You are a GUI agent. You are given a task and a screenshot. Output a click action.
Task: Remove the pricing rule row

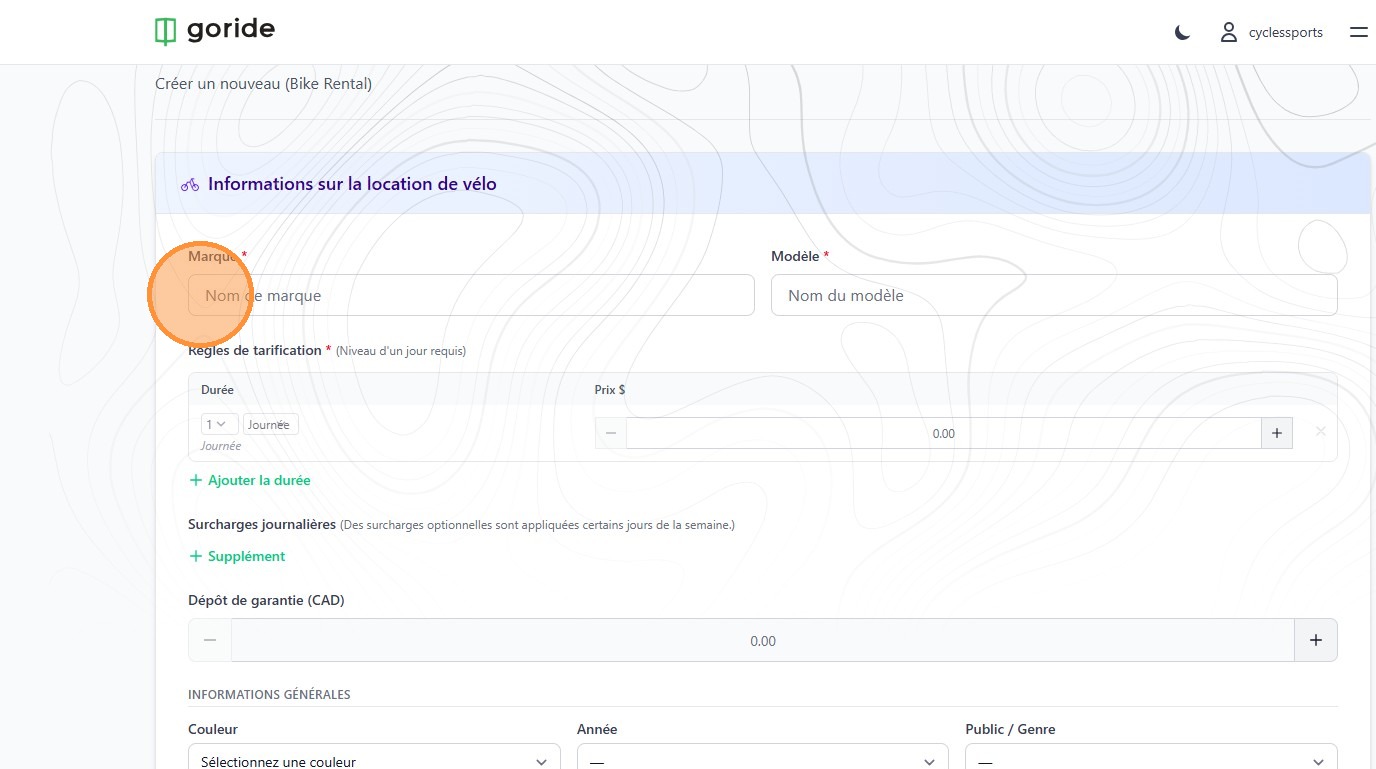1320,432
